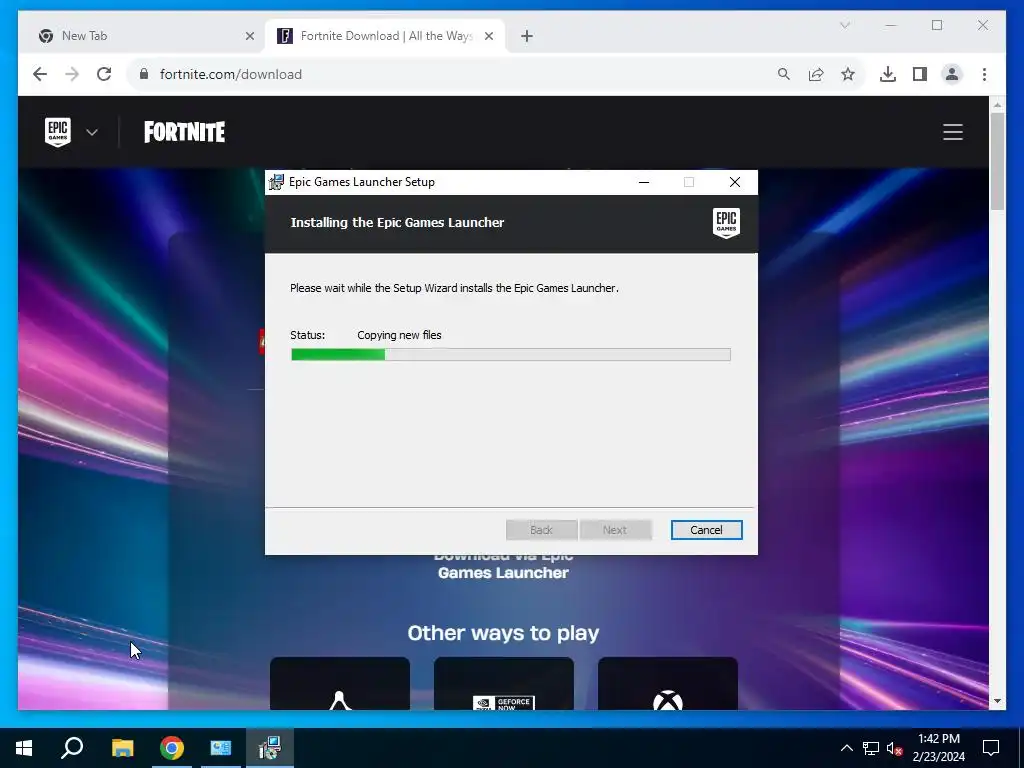The width and height of the screenshot is (1024, 768).
Task: Cancel the Epic Games Launcher installation
Action: 707,530
